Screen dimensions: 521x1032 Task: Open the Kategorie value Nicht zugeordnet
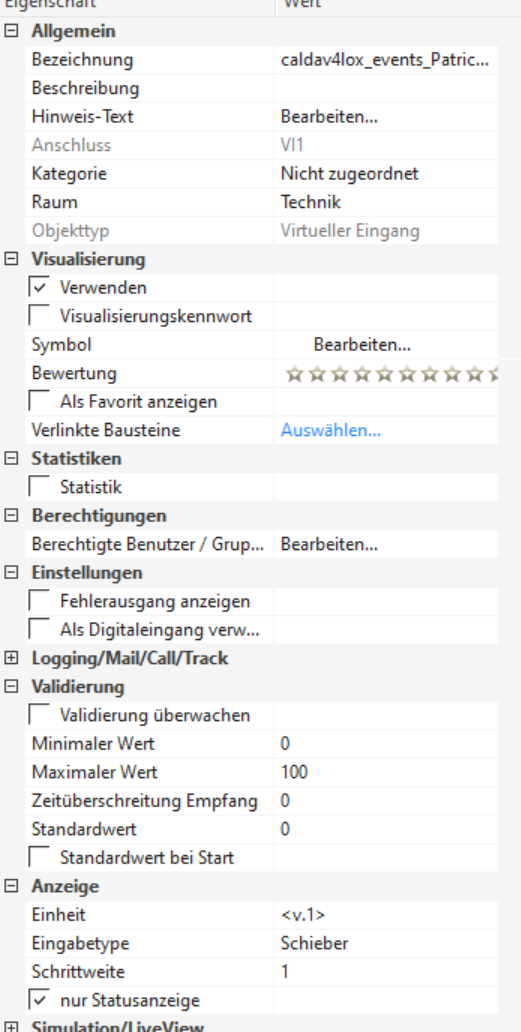[386, 174]
